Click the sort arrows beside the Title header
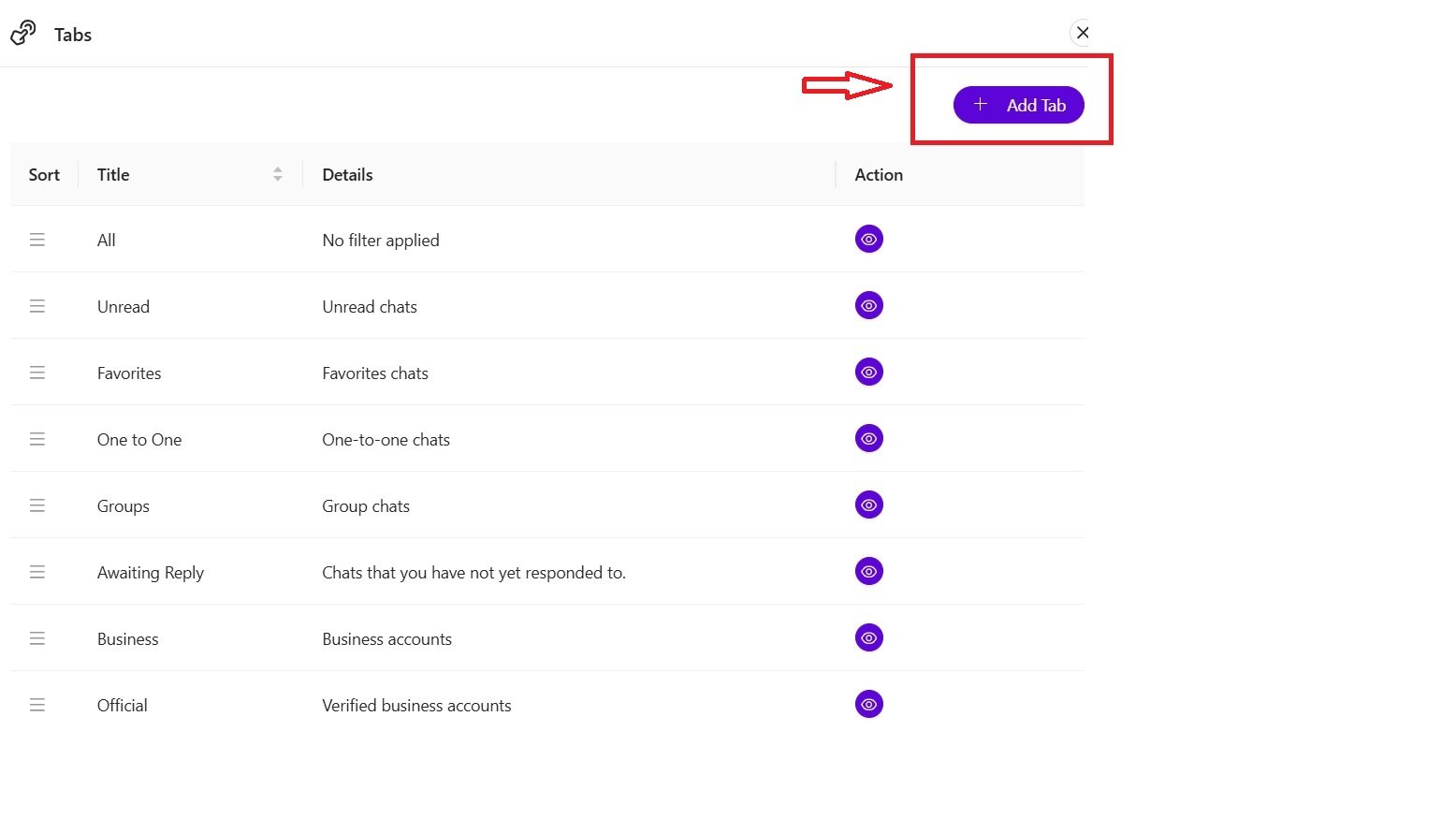The height and width of the screenshot is (819, 1456). click(278, 174)
